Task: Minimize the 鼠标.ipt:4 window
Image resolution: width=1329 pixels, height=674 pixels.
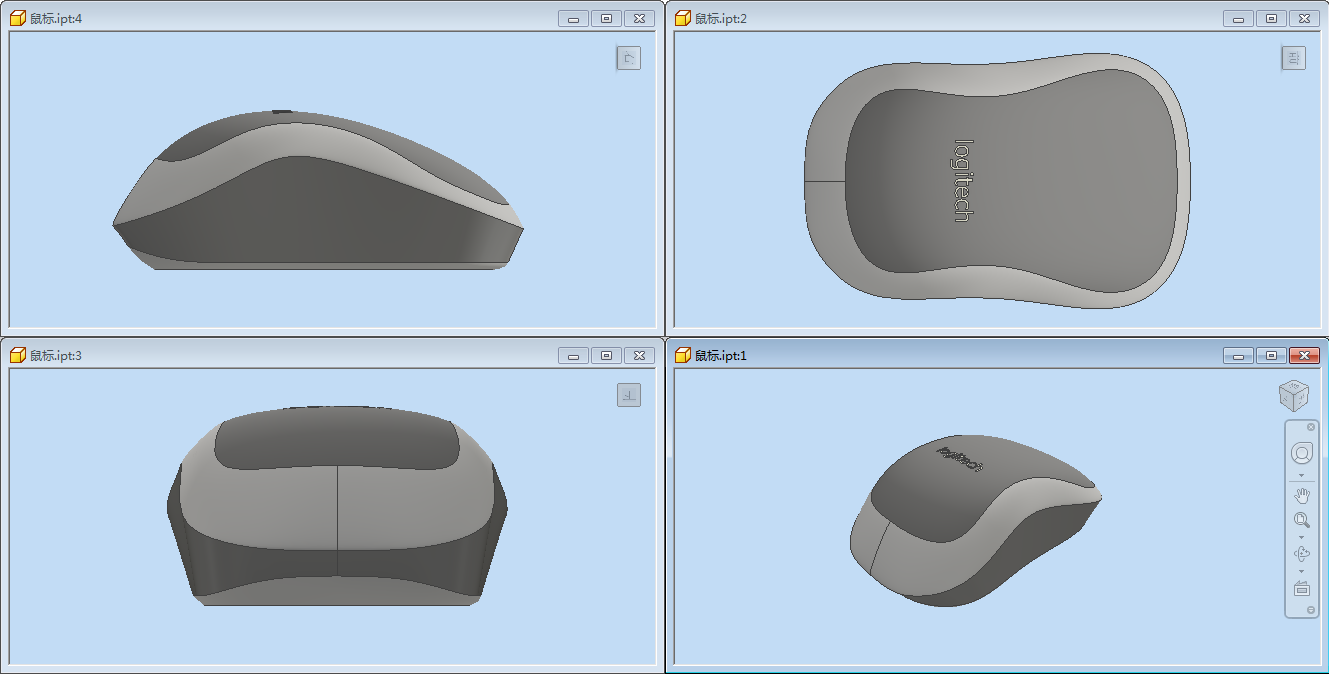Action: point(573,19)
